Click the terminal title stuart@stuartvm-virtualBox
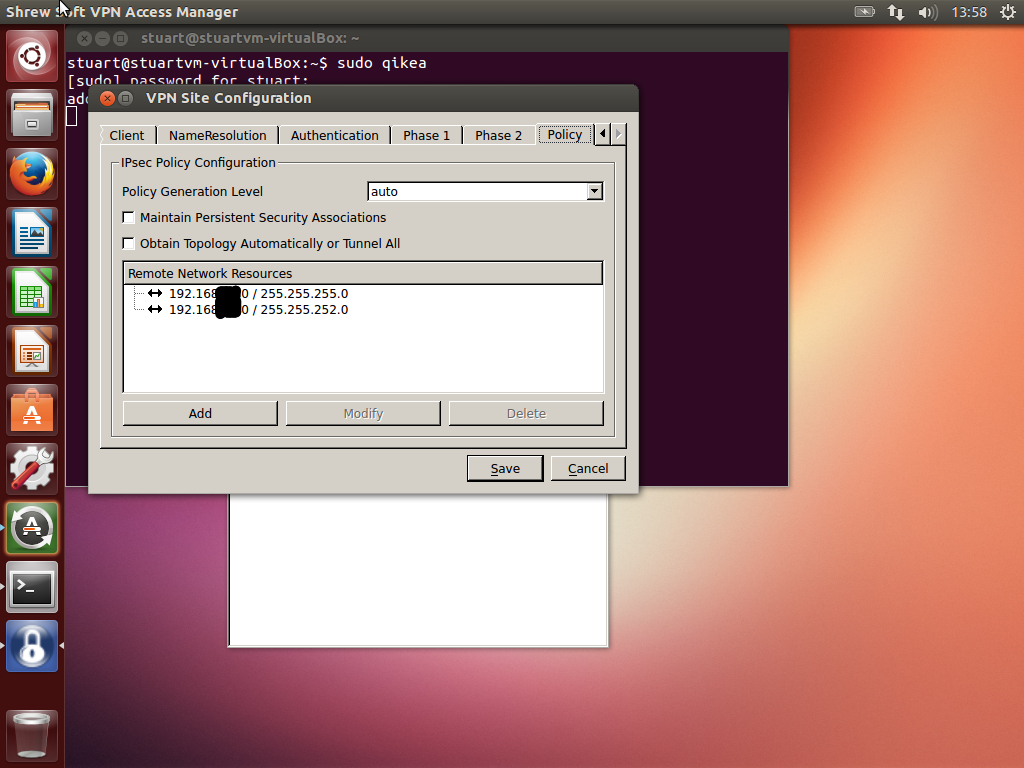 250,39
